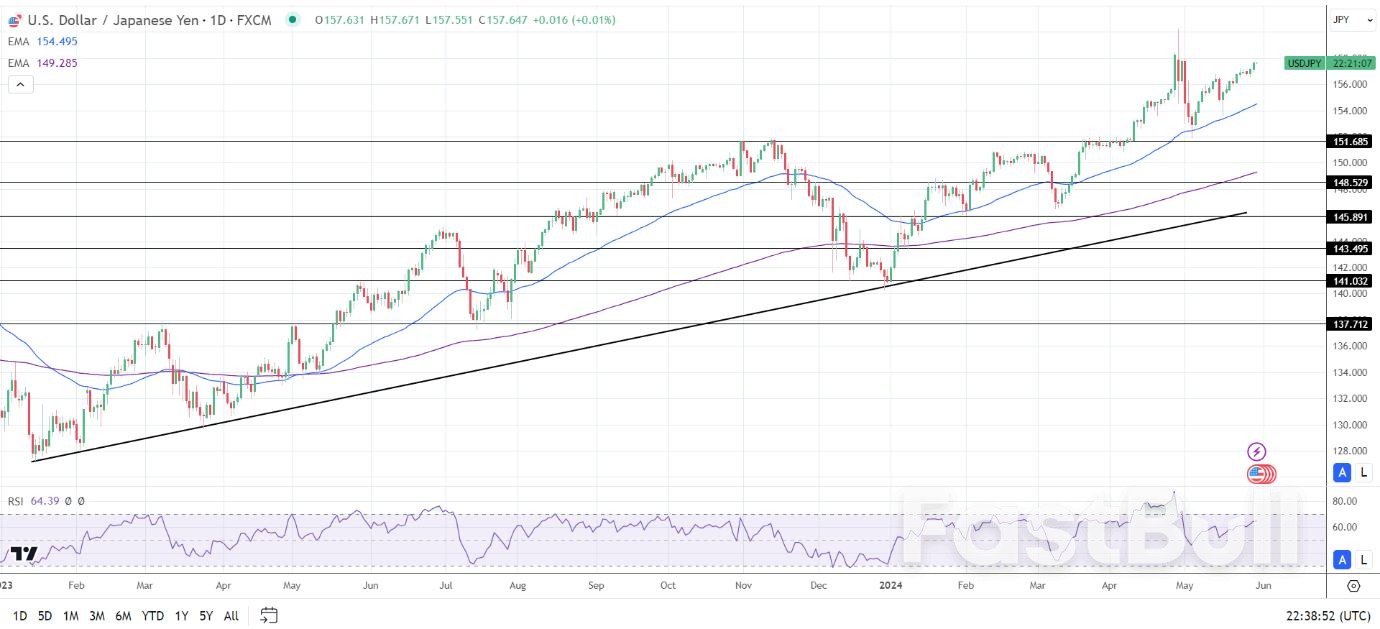This screenshot has height=629, width=1380.
Task: Click the purple lightning events icon
Action: coord(1256,453)
